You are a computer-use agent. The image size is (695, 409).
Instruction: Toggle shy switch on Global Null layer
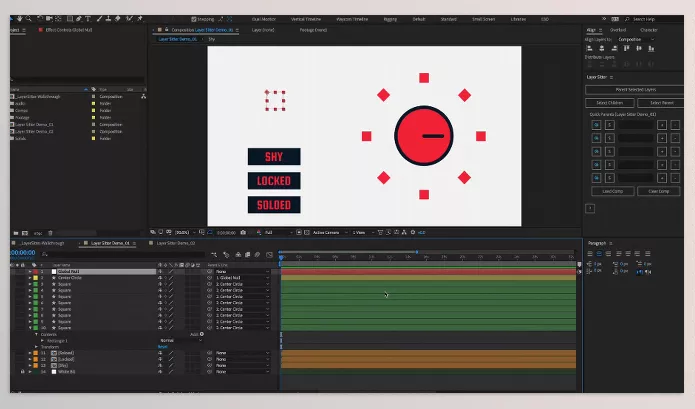coord(160,271)
